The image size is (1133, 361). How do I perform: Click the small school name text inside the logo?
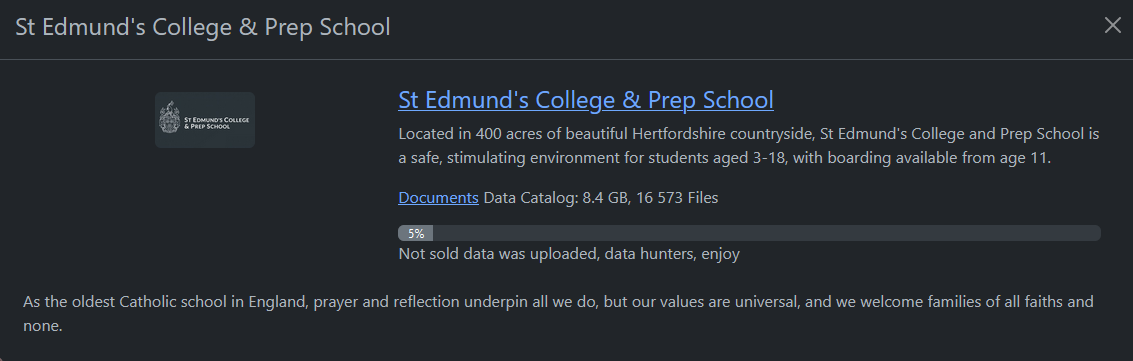click(x=216, y=123)
